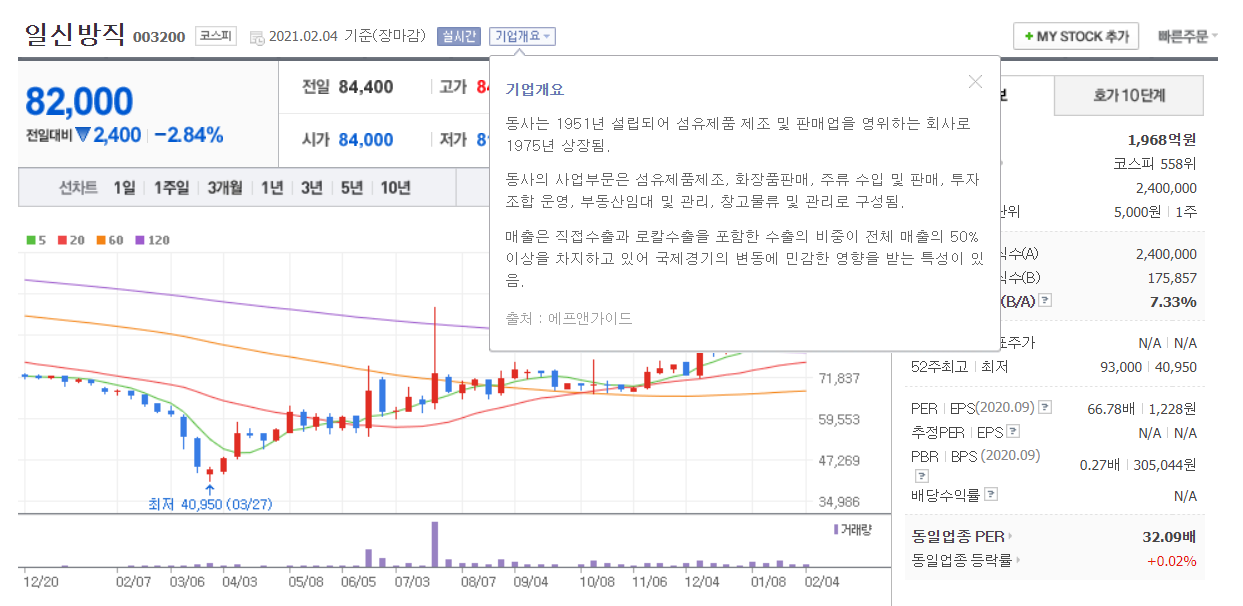The width and height of the screenshot is (1243, 606).
Task: Click the help icon next to 배당수익률
Action: click(990, 494)
